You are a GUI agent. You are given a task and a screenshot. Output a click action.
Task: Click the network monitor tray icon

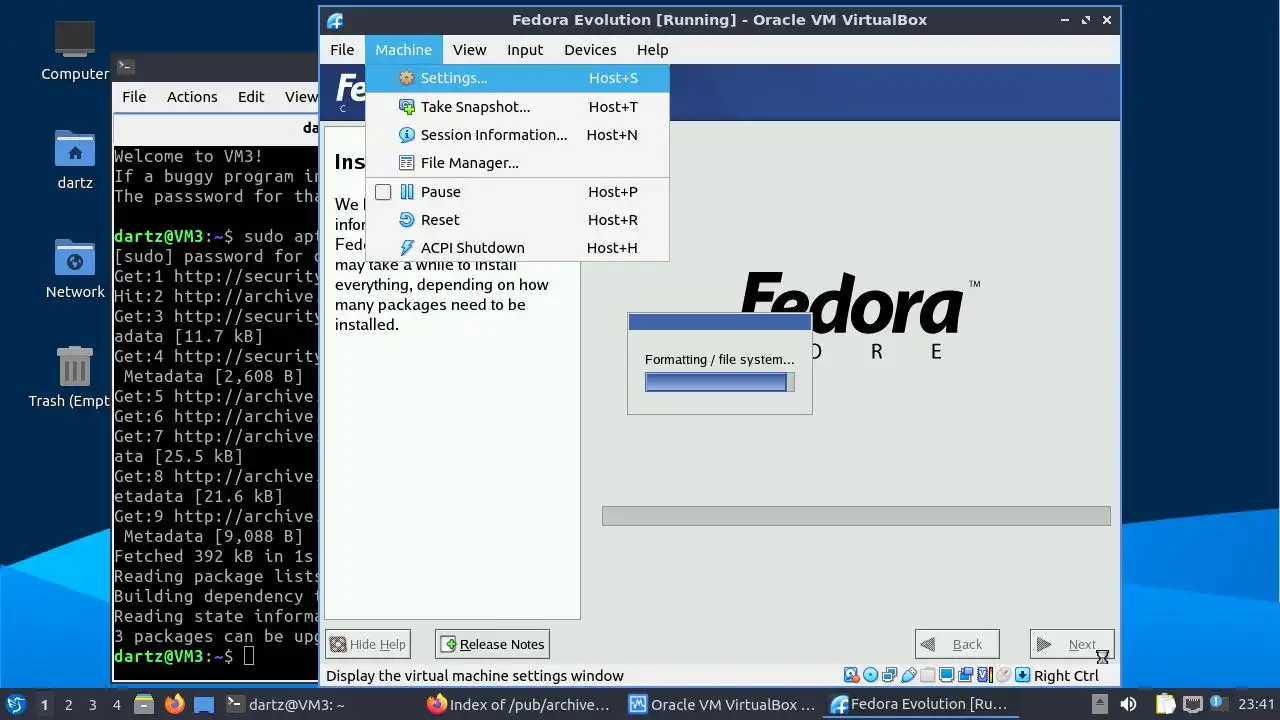pyautogui.click(x=1193, y=704)
